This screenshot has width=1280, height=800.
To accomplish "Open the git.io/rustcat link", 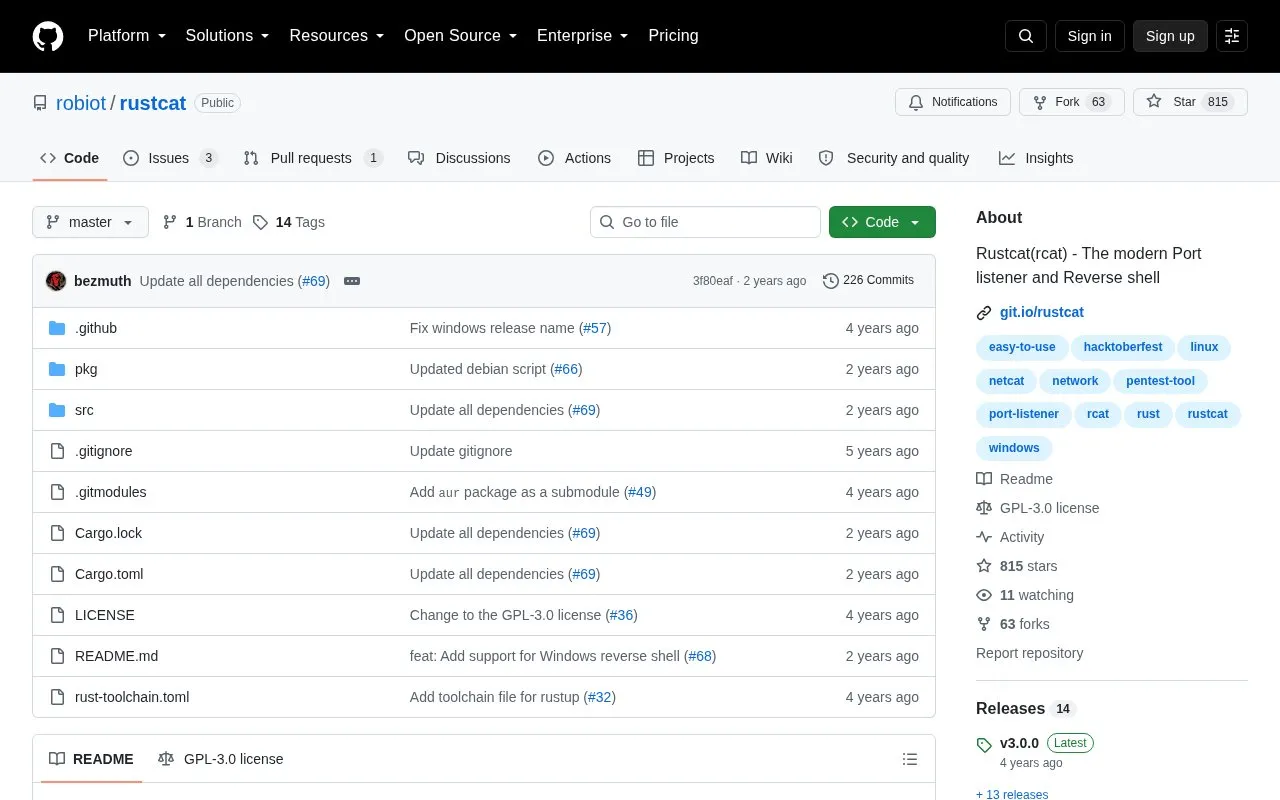I will click(1042, 312).
